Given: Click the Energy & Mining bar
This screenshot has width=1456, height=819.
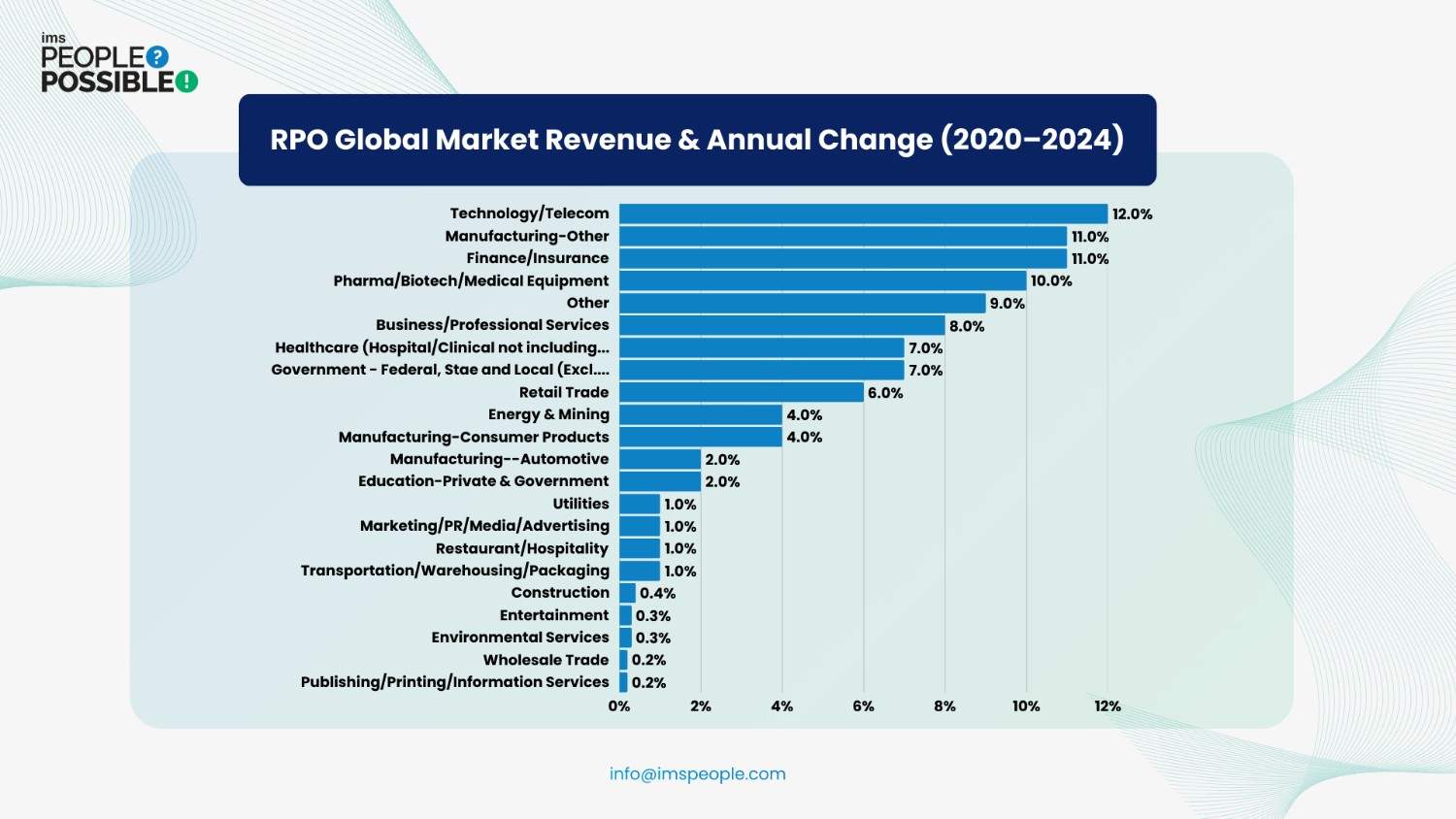Looking at the screenshot, I should click(x=700, y=414).
